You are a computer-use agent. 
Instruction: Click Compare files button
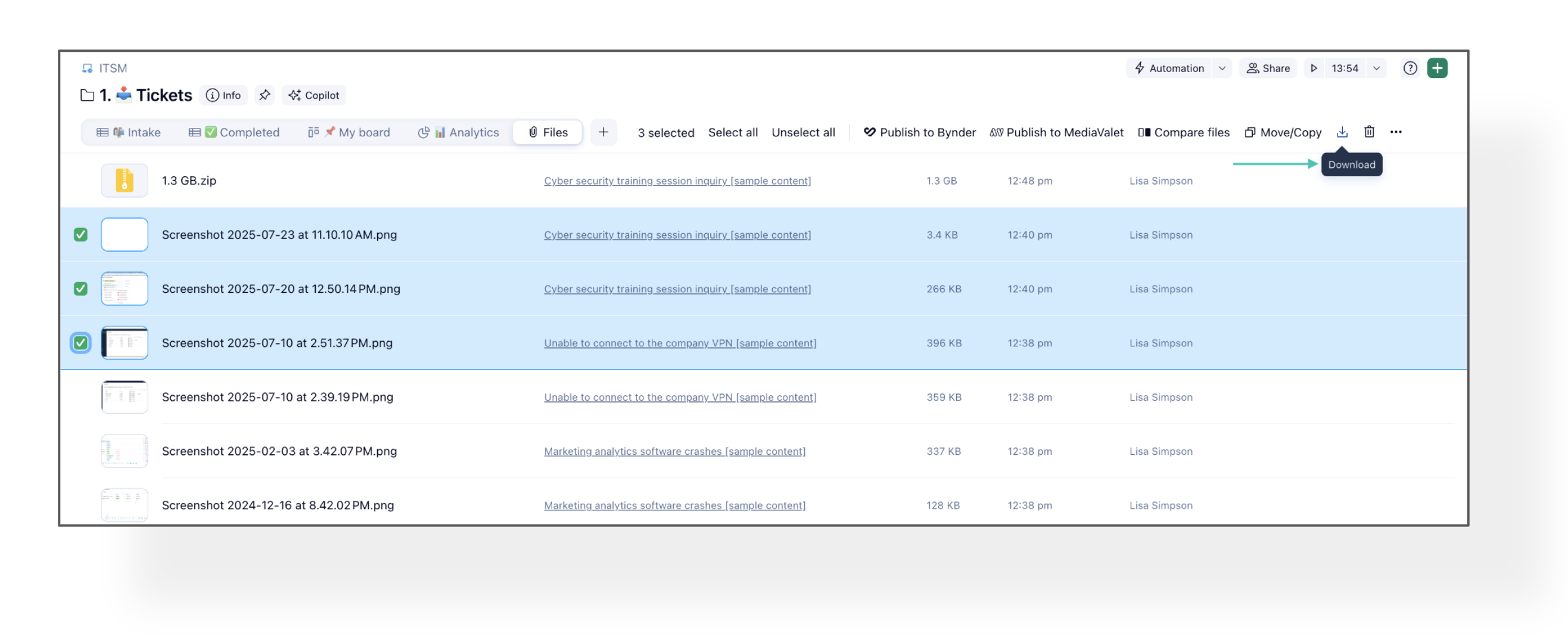[1183, 133]
